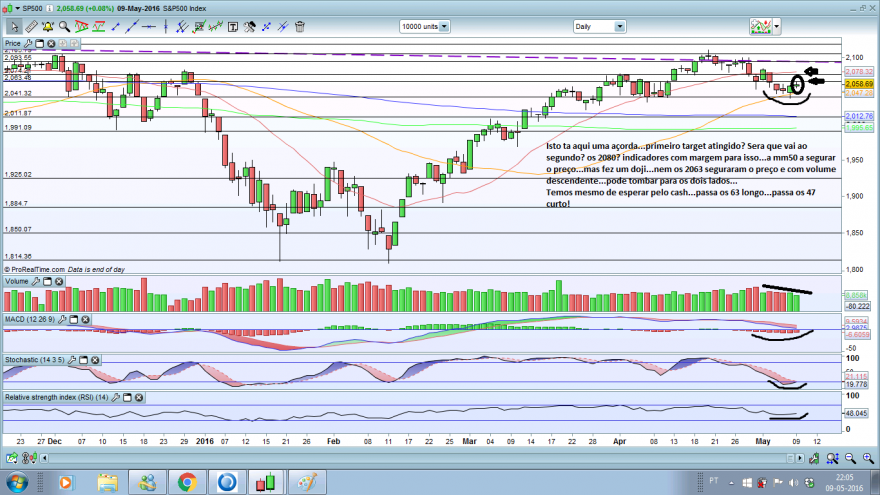Expand the chart style dropdown arrow
The height and width of the screenshot is (495, 880).
click(777, 26)
